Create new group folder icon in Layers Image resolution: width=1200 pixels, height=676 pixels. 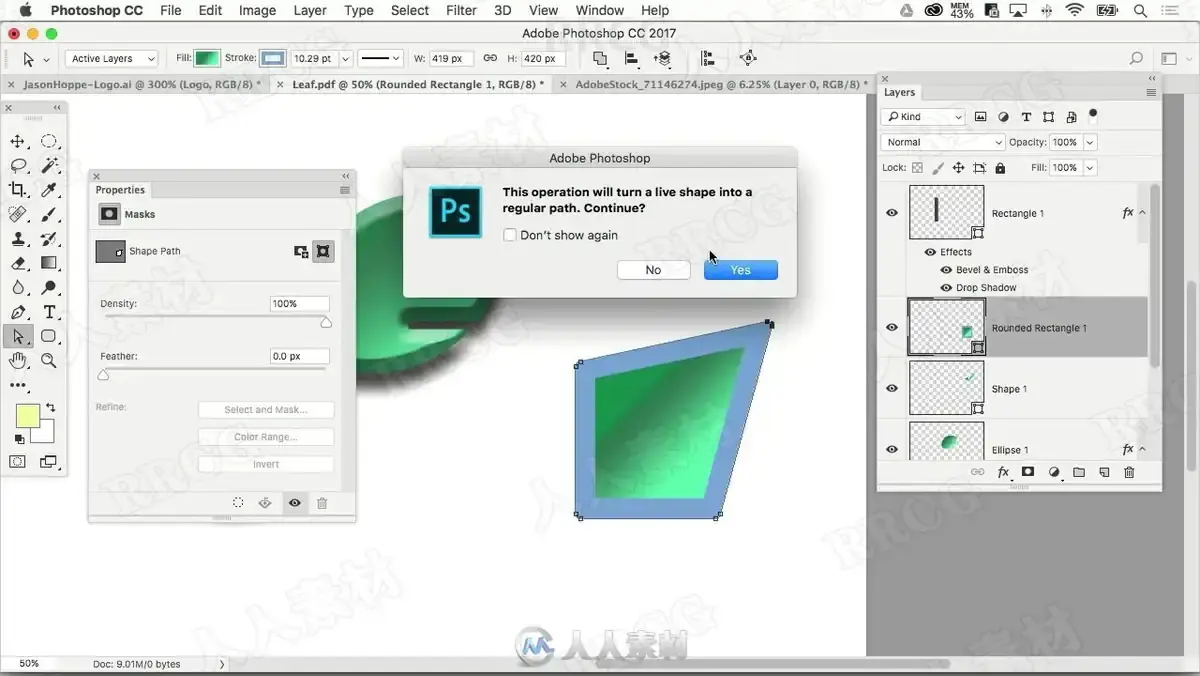click(1079, 472)
